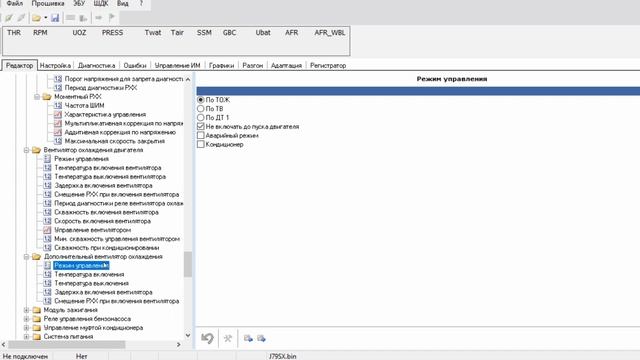Open the ШДК menu
The image size is (640, 360).
[x=101, y=4]
